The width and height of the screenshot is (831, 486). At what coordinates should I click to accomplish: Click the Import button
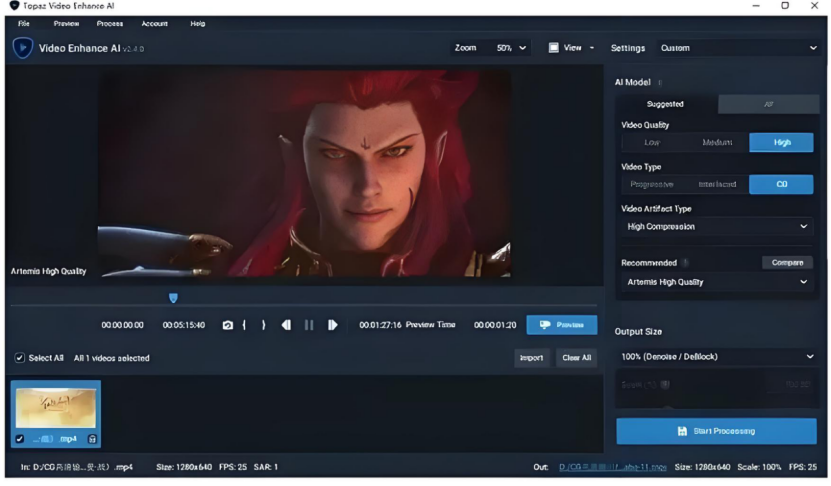[x=532, y=358]
